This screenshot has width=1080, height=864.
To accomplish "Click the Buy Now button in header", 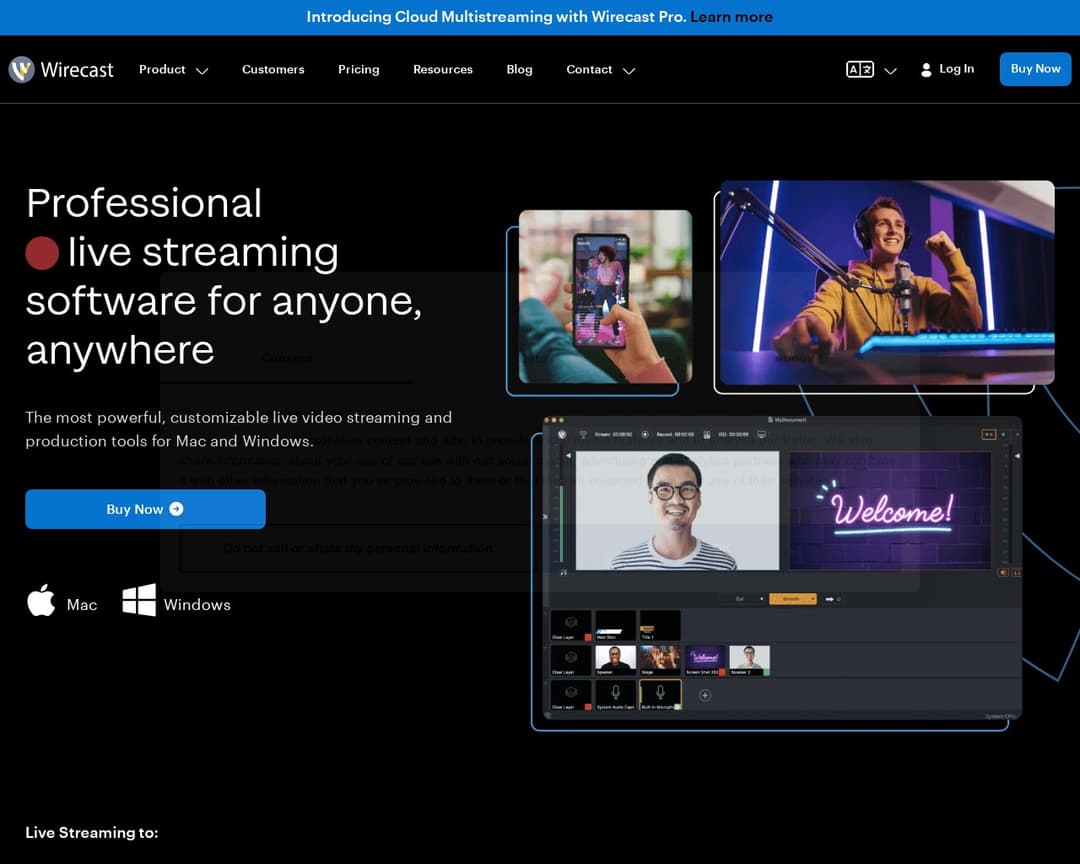I will tap(1035, 69).
